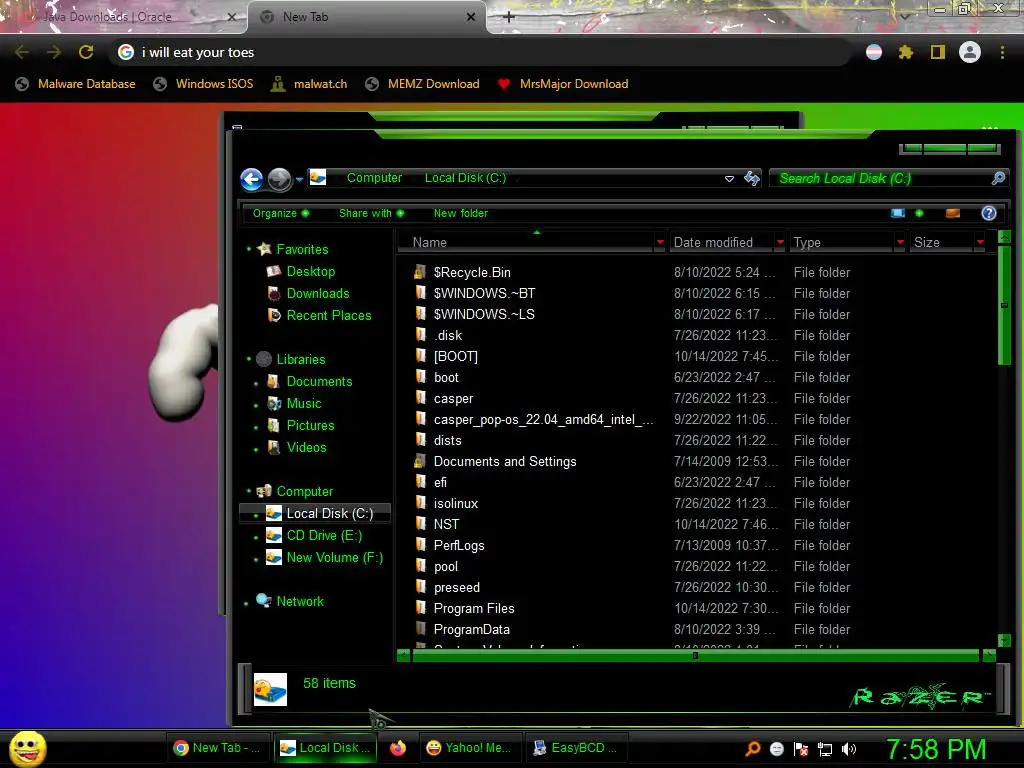Open Windows ISOS bookmark
The image size is (1024, 768).
click(203, 84)
